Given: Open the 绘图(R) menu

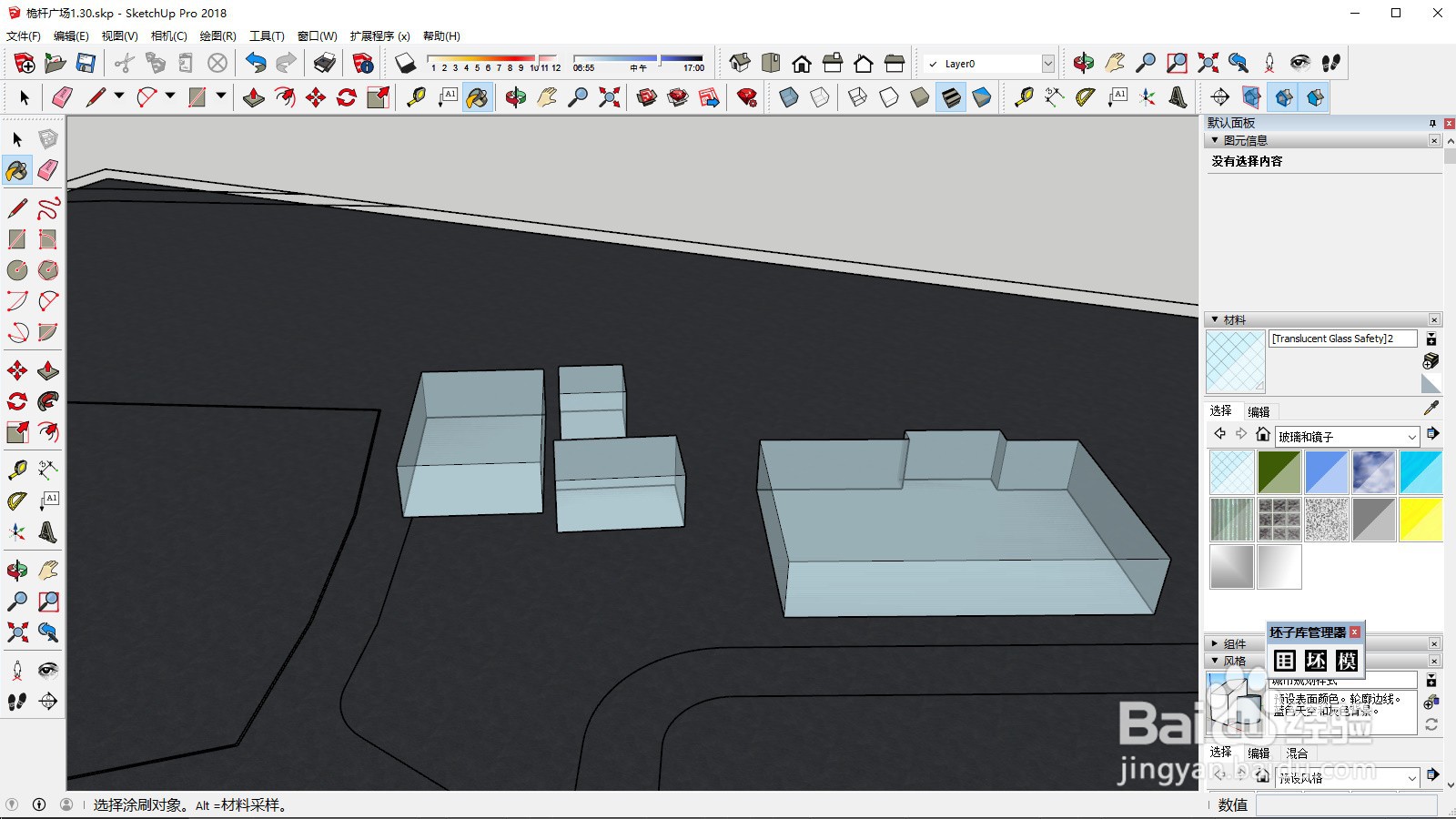Looking at the screenshot, I should (218, 36).
